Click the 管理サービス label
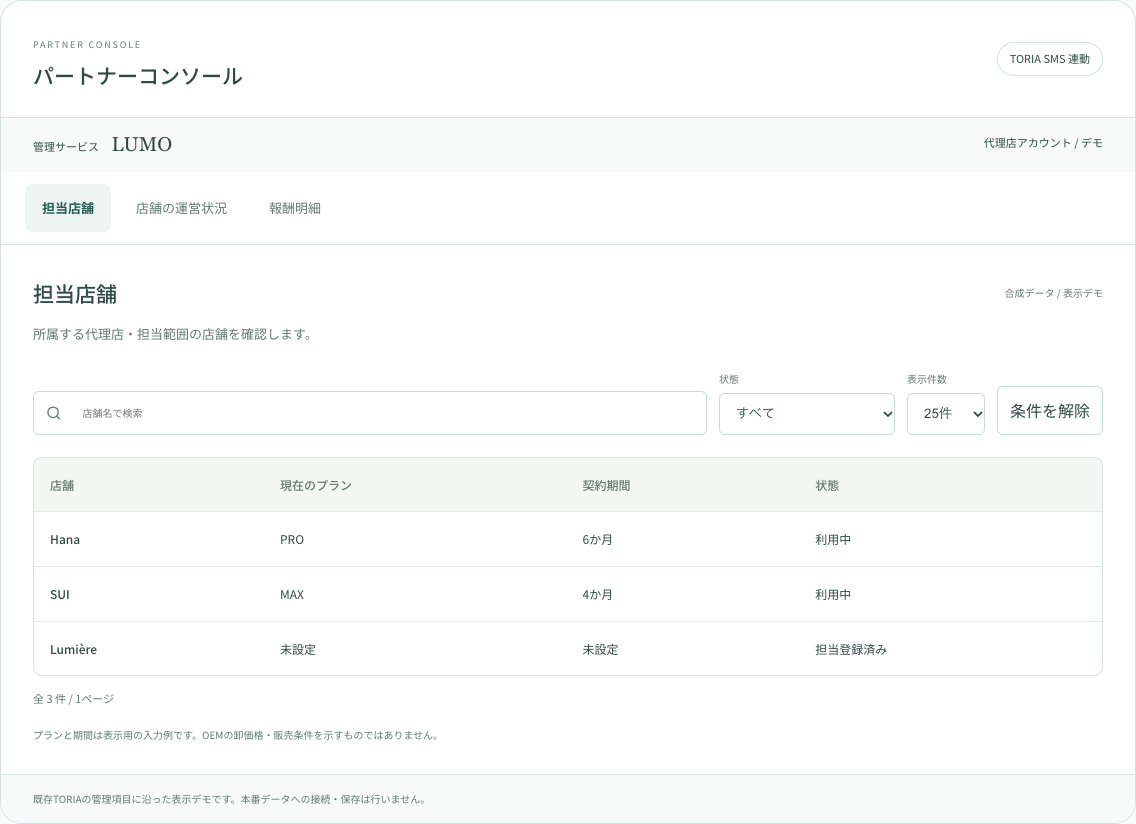 65,147
